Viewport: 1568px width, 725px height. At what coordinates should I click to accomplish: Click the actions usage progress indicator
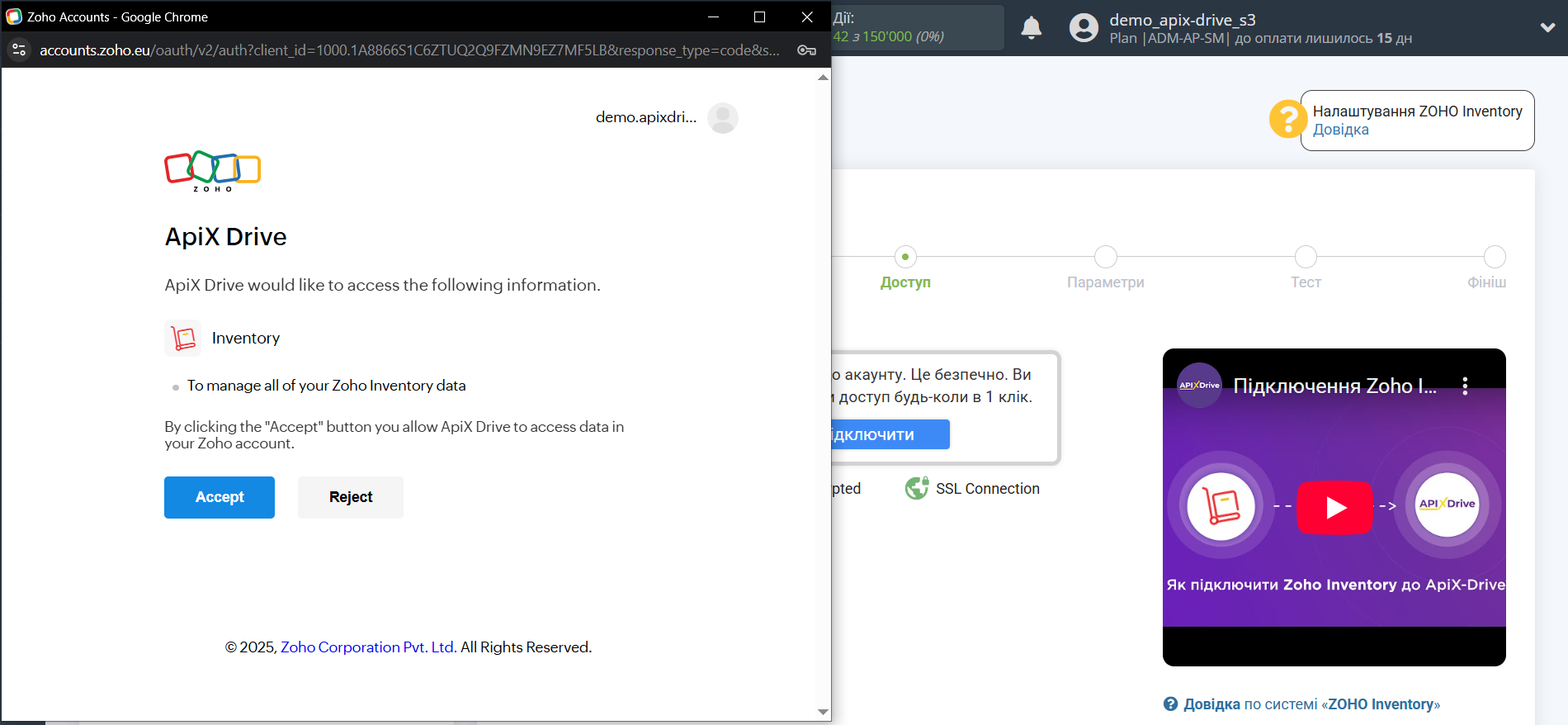918,28
